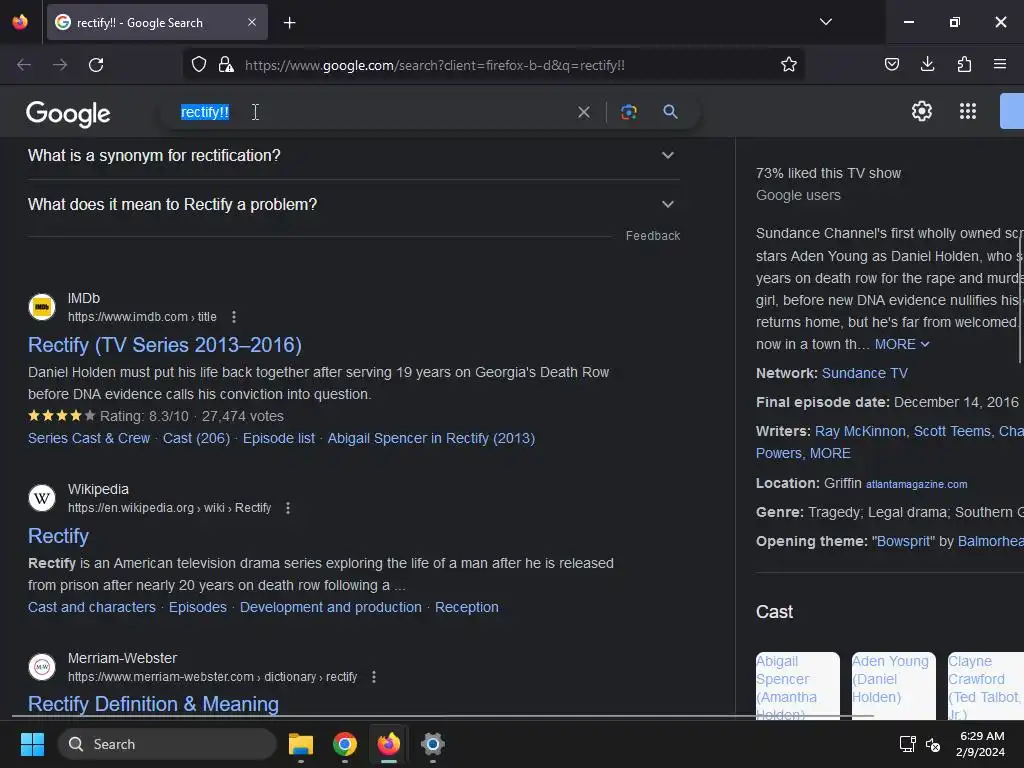Open 'atlantamagazine.com' source link
The width and height of the screenshot is (1024, 768).
[x=917, y=485]
